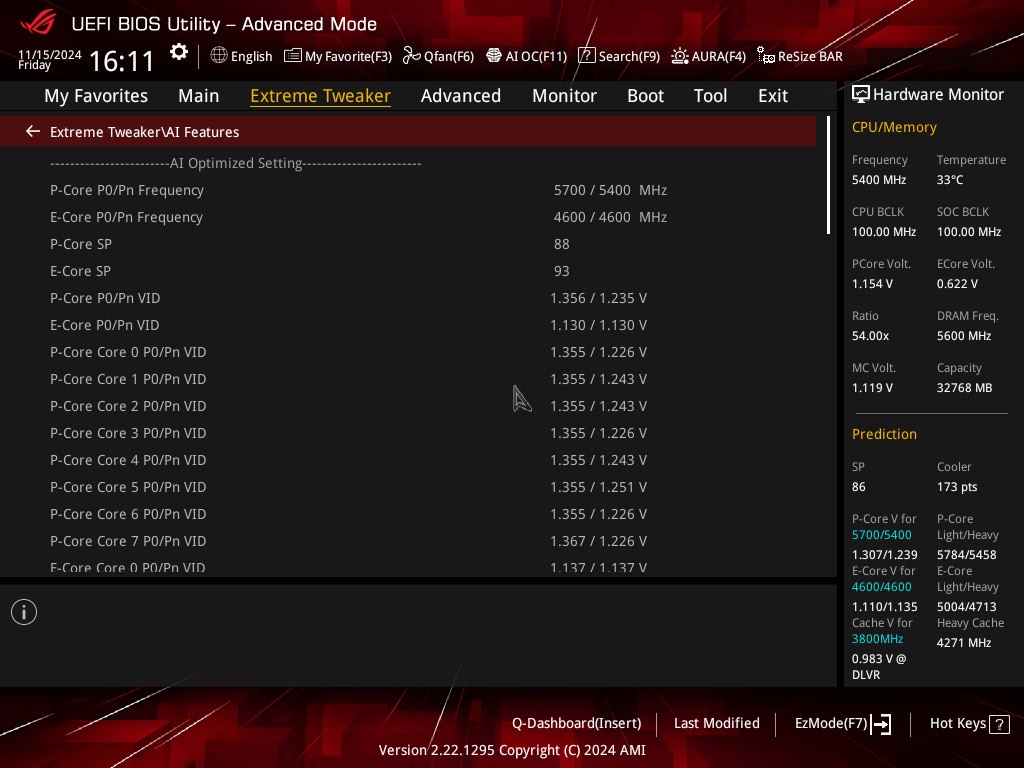Select P-Core P0/Pn Frequency row
The image size is (1024, 768).
click(x=408, y=190)
